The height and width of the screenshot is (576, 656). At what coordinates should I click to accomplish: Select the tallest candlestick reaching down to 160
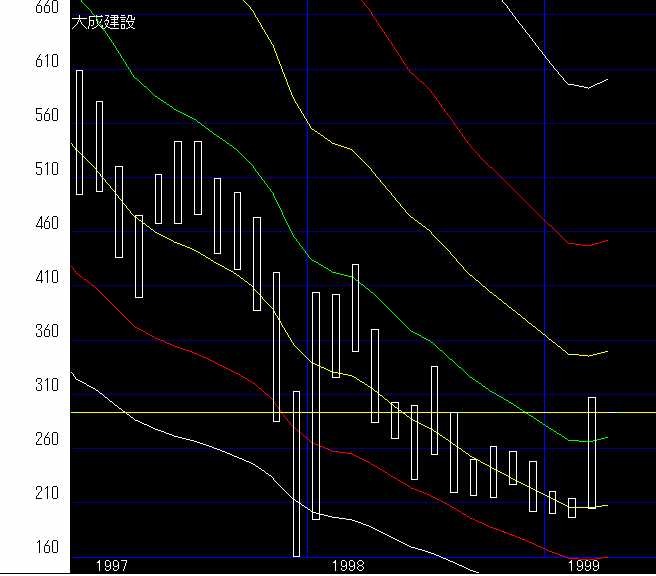[296, 473]
